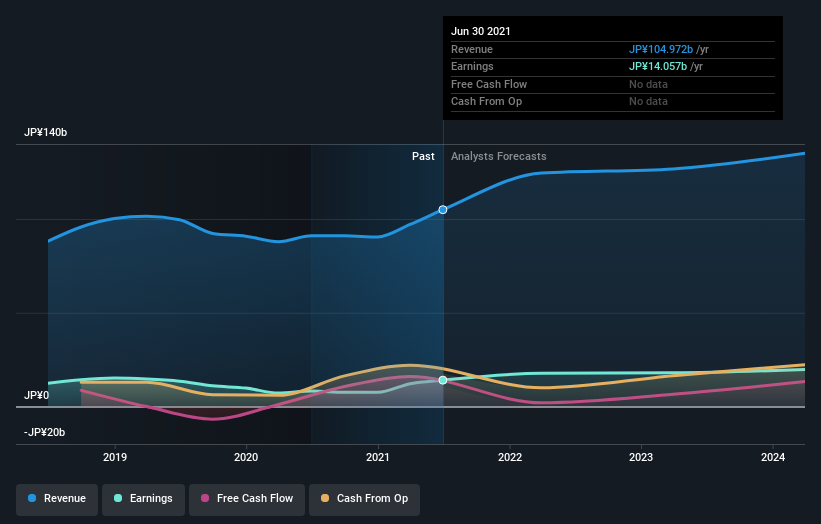Click the Analysts Forecasts label
This screenshot has width=821, height=524.
click(498, 156)
